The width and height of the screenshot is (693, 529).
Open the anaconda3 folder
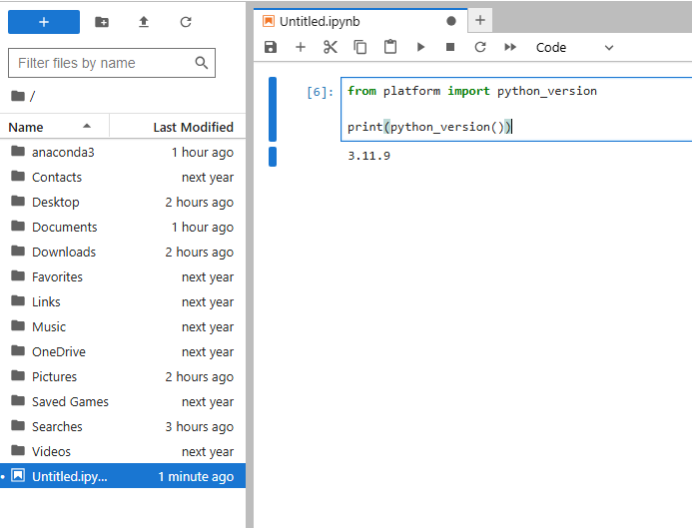coord(62,152)
